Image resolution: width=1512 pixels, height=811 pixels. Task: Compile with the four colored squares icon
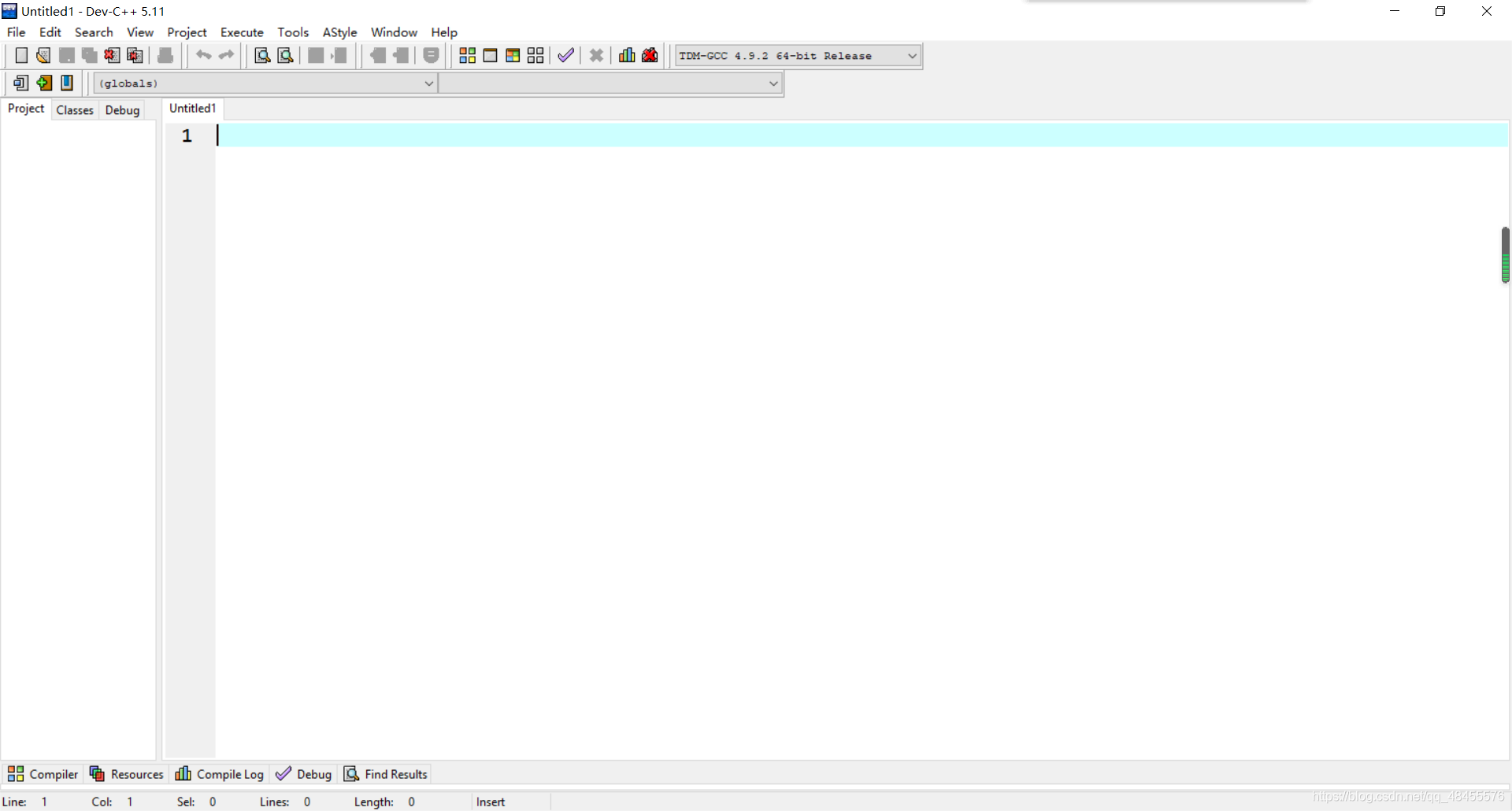tap(467, 55)
